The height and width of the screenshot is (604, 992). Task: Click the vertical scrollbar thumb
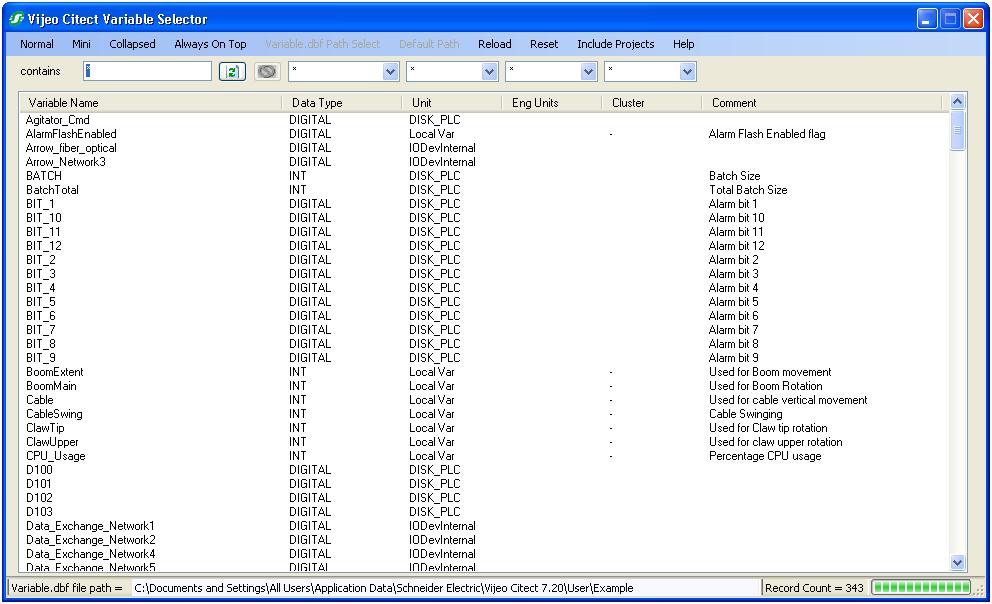click(x=957, y=130)
